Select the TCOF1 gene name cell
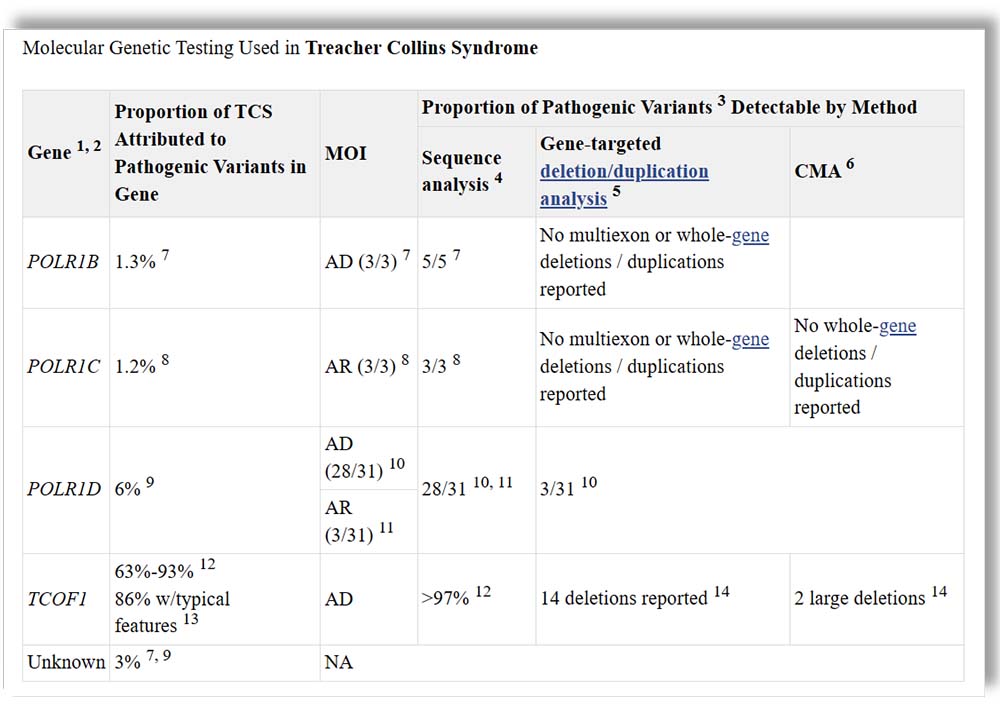 (57, 599)
